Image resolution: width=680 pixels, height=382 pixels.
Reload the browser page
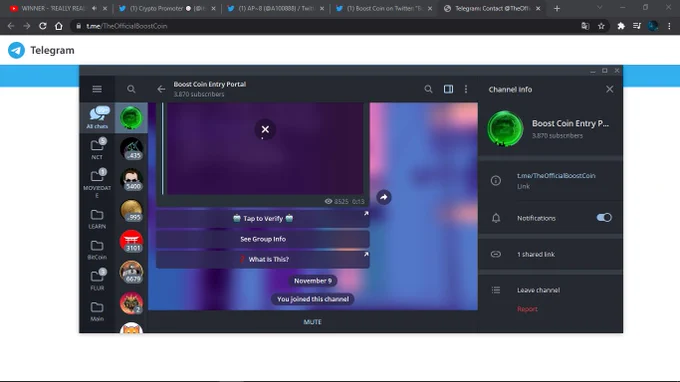[x=42, y=26]
